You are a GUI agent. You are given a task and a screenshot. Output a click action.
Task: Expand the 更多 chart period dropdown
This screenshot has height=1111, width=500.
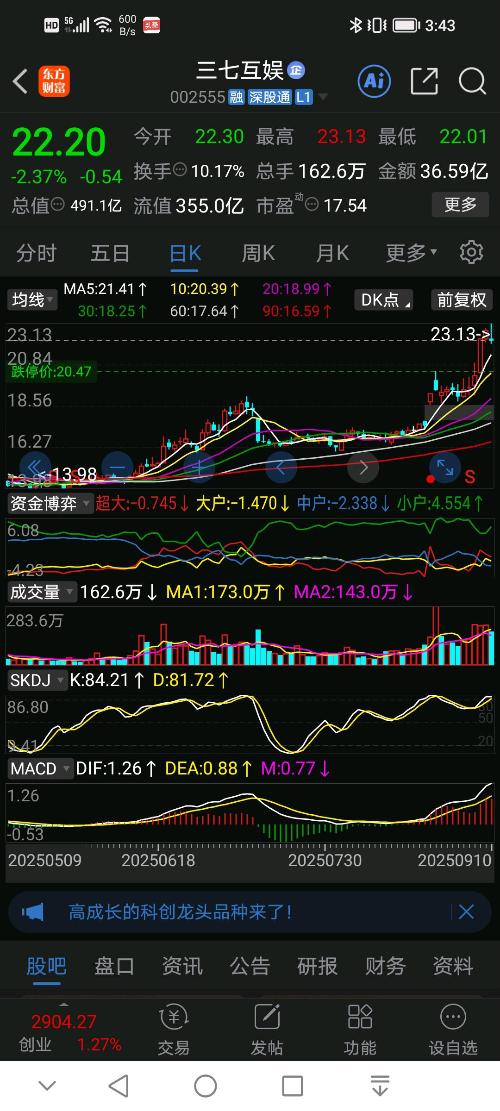[411, 252]
